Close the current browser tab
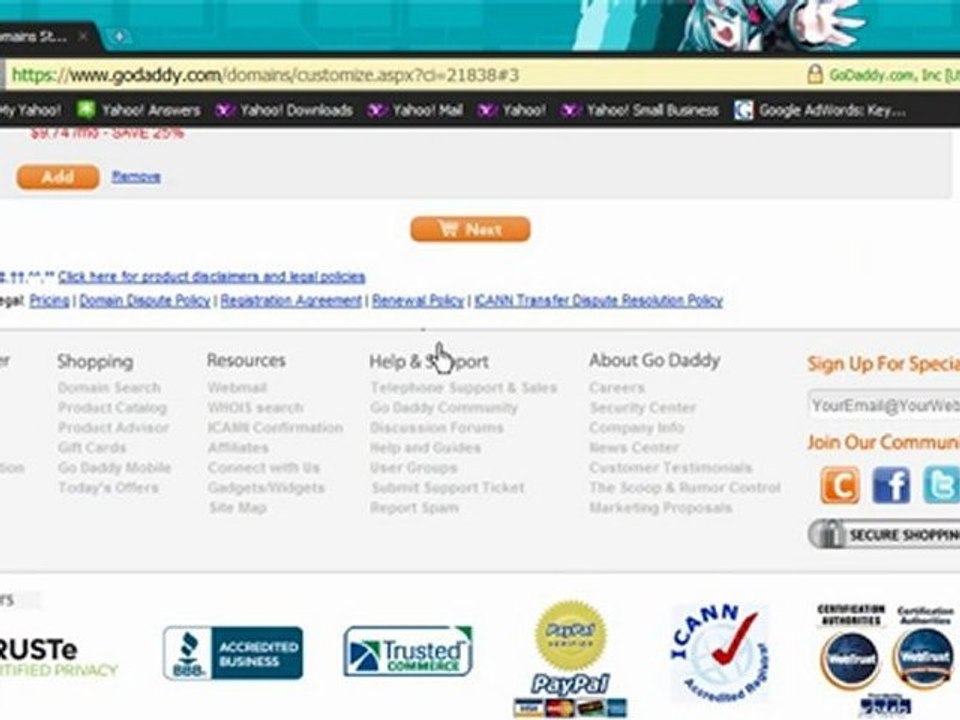 click(83, 36)
